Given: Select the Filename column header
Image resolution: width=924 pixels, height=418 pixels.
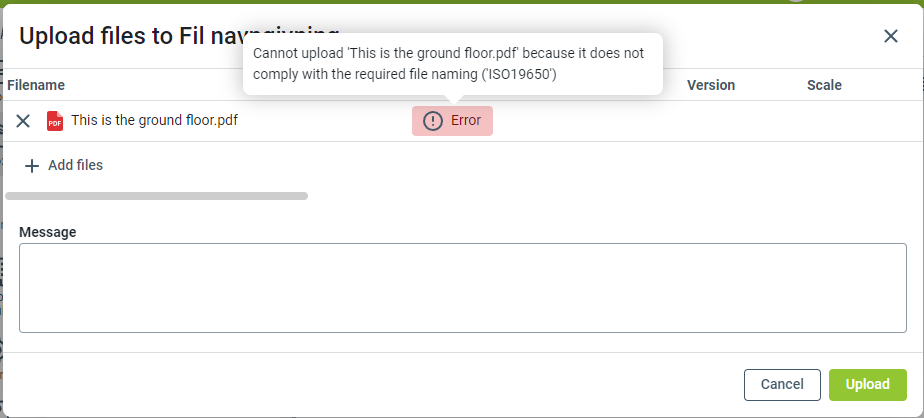Looking at the screenshot, I should coord(36,85).
